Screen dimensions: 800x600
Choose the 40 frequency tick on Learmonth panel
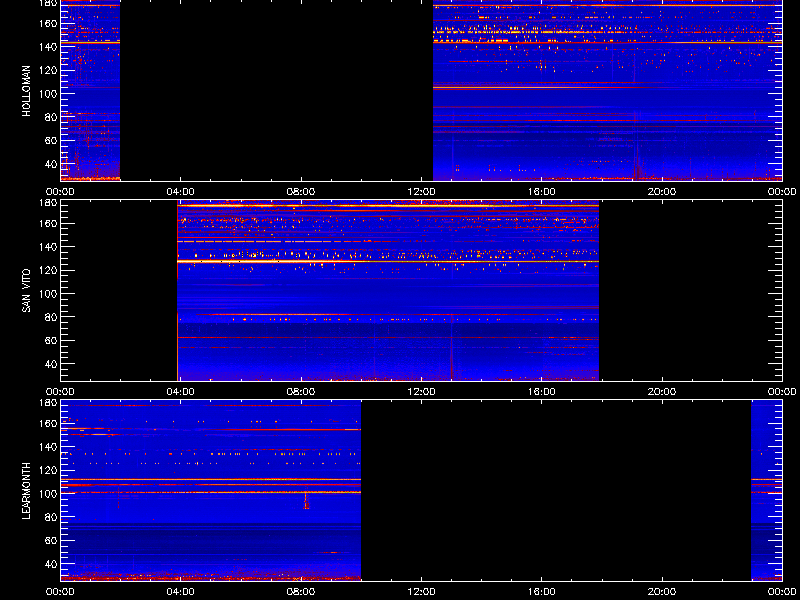point(52,564)
